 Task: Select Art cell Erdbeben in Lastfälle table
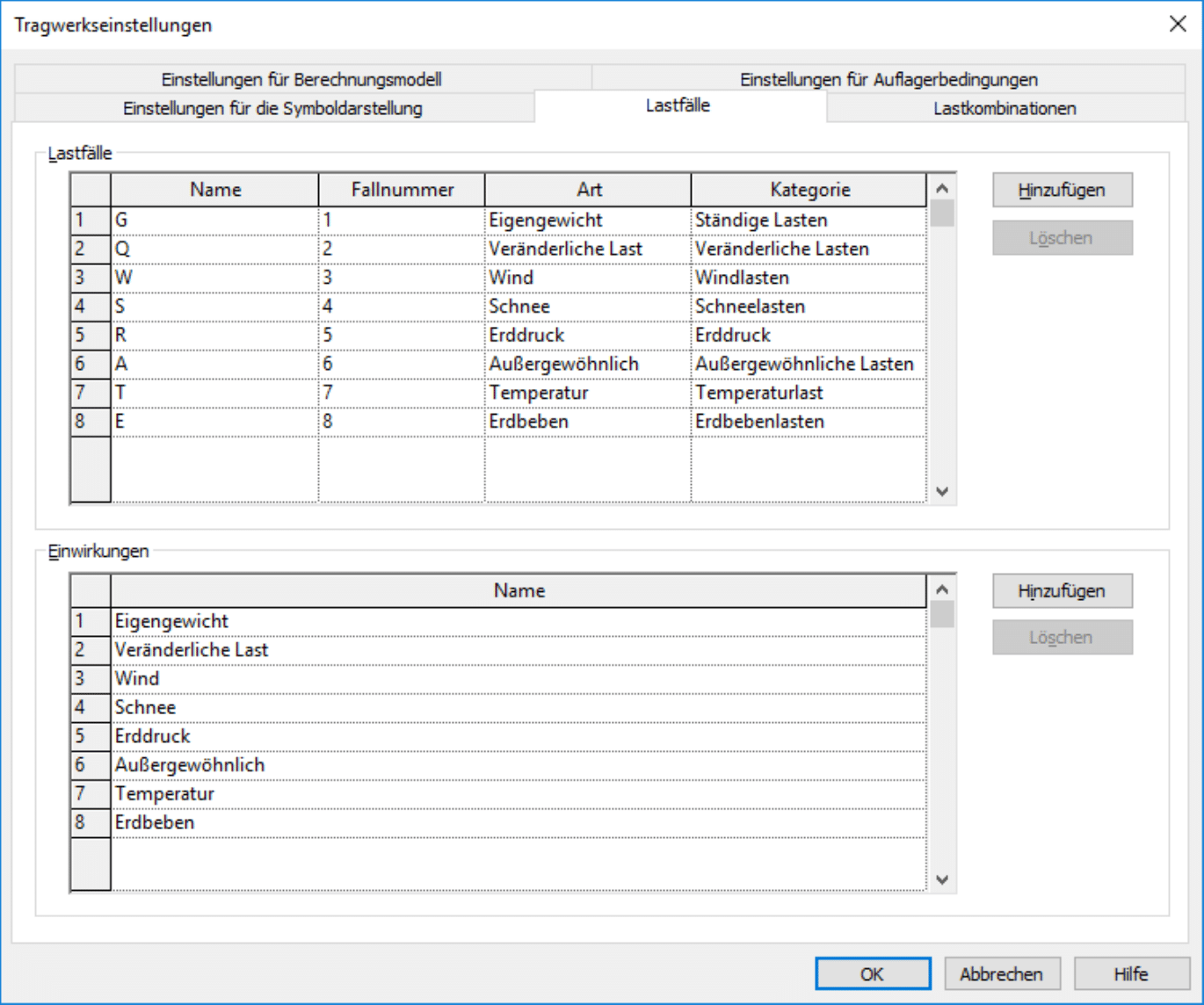pos(586,422)
